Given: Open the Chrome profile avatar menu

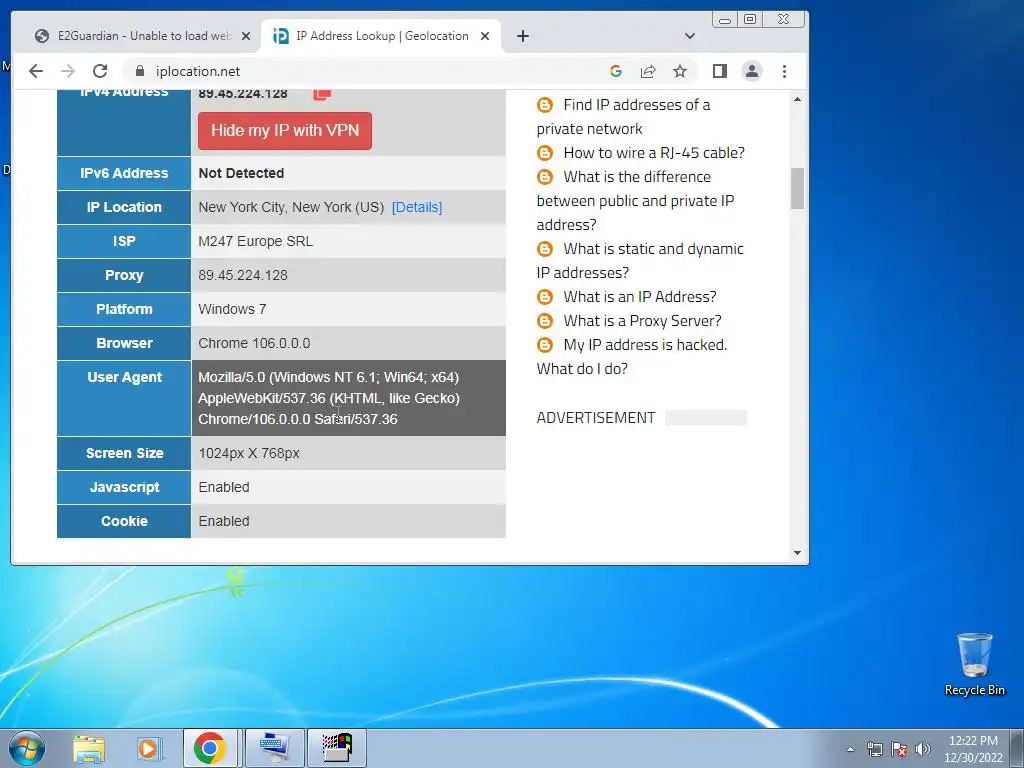Looking at the screenshot, I should 752,71.
